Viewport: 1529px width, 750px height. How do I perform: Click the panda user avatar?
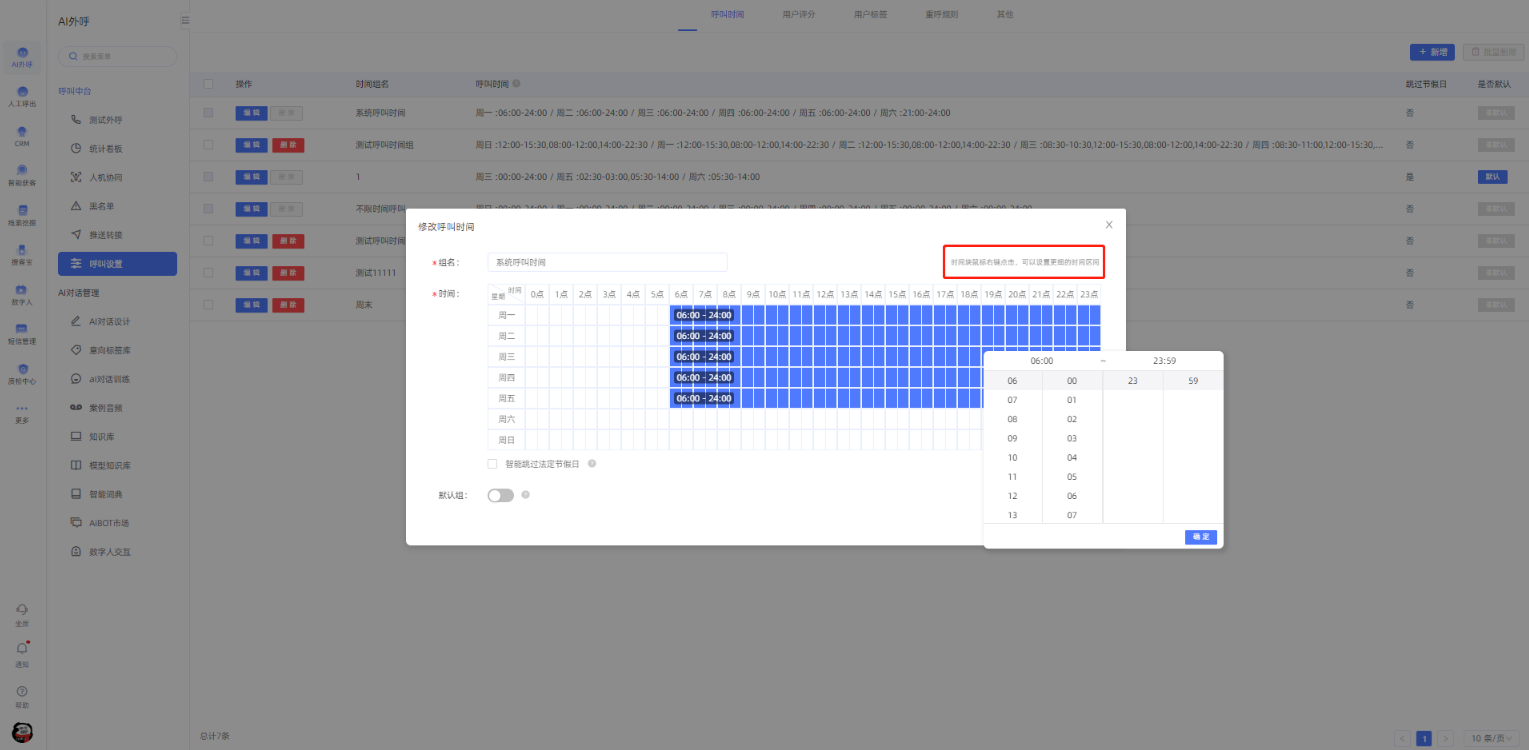[x=22, y=733]
